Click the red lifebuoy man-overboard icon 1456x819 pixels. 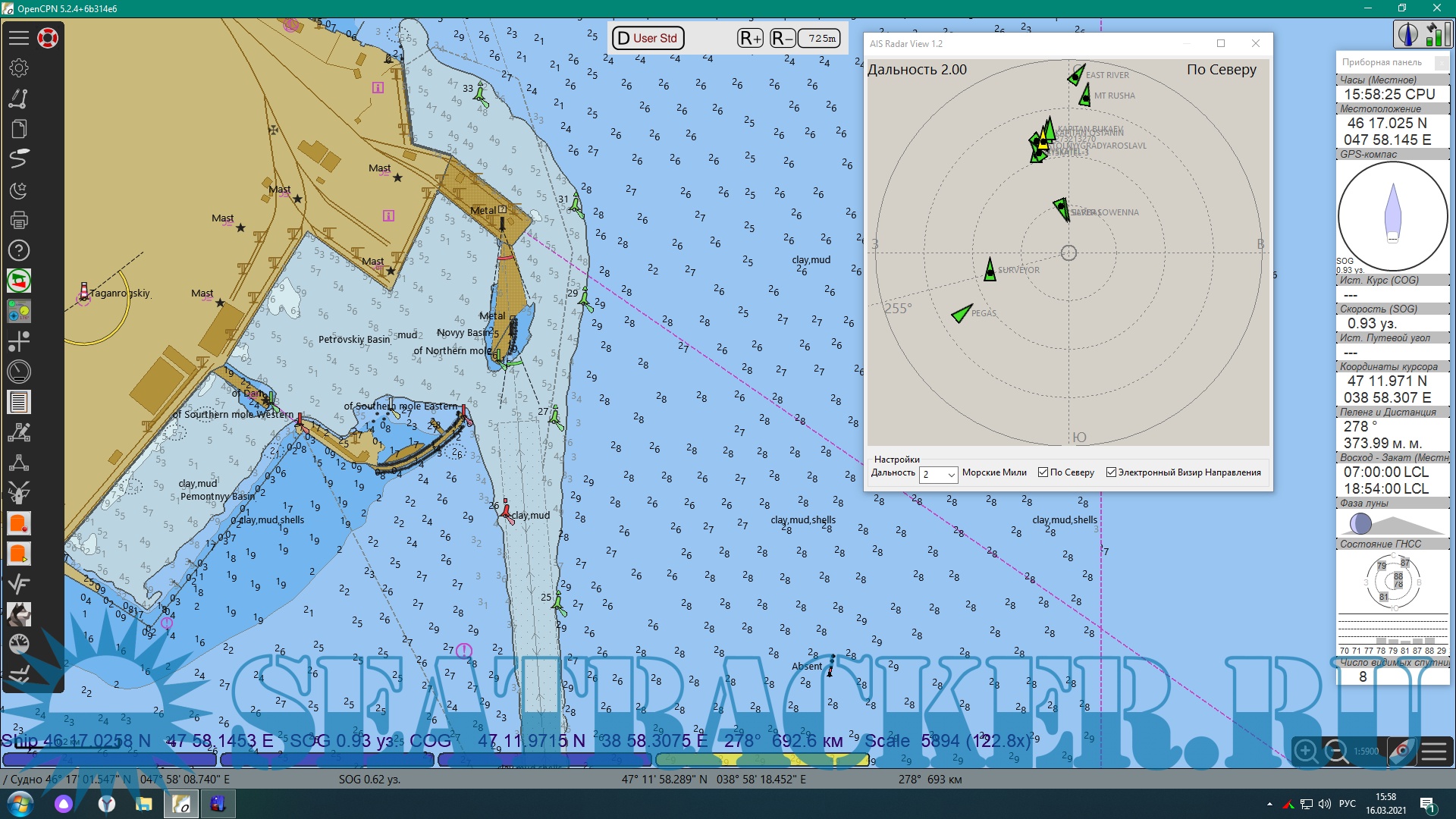coord(48,38)
